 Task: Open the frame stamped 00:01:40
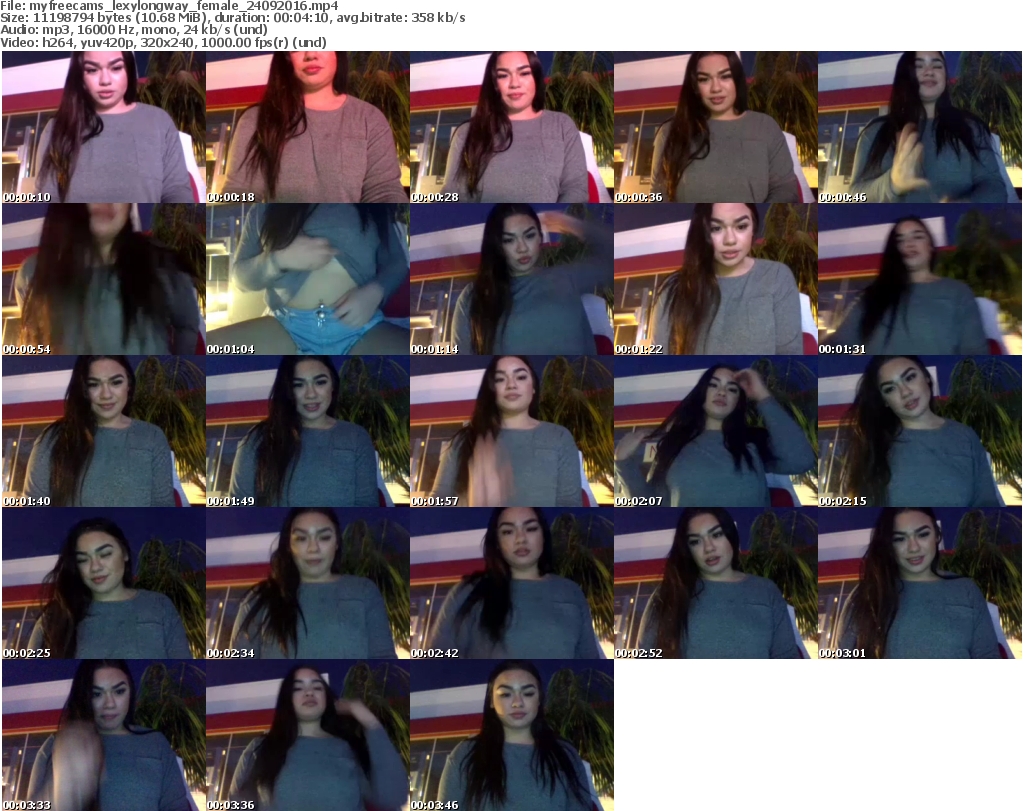pos(104,431)
